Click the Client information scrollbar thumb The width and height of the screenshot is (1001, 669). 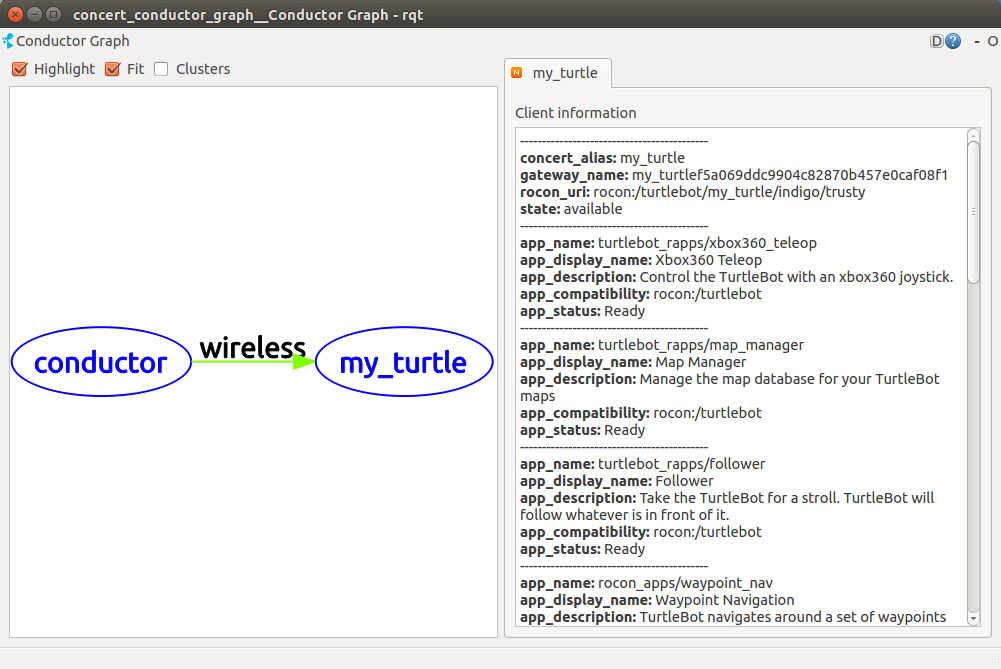click(x=973, y=212)
